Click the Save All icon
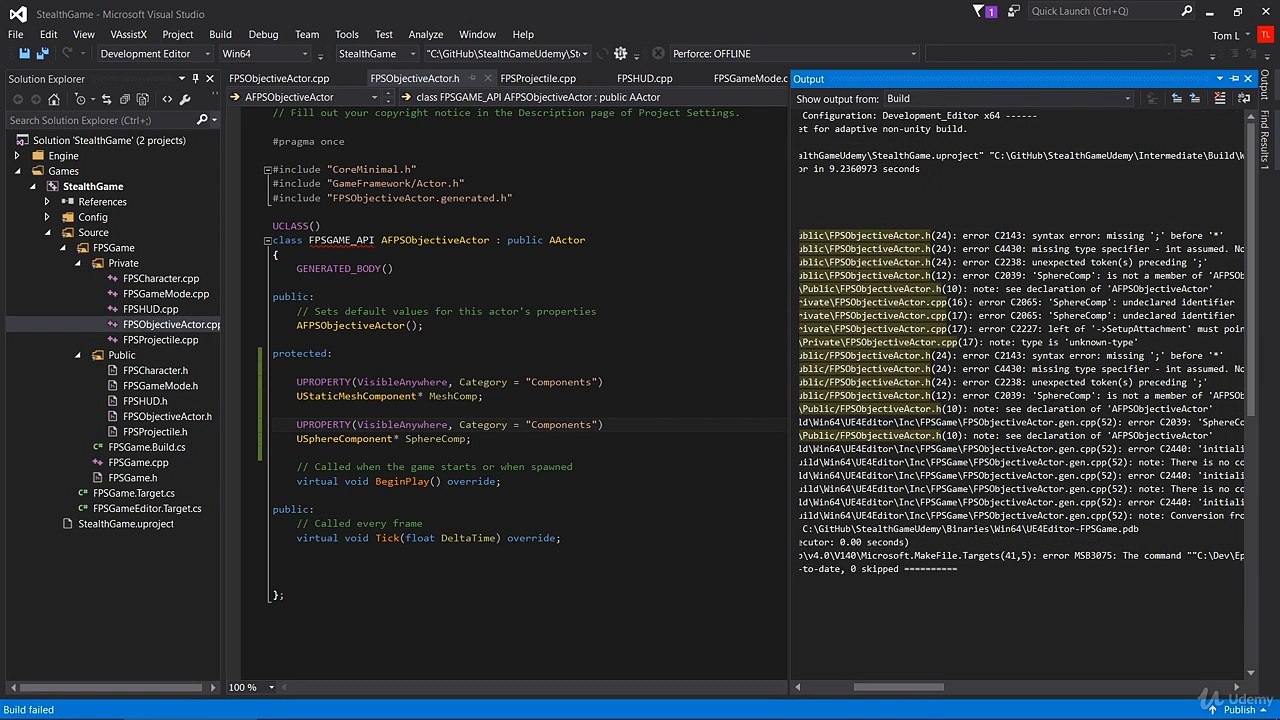The width and height of the screenshot is (1280, 720). 43,54
